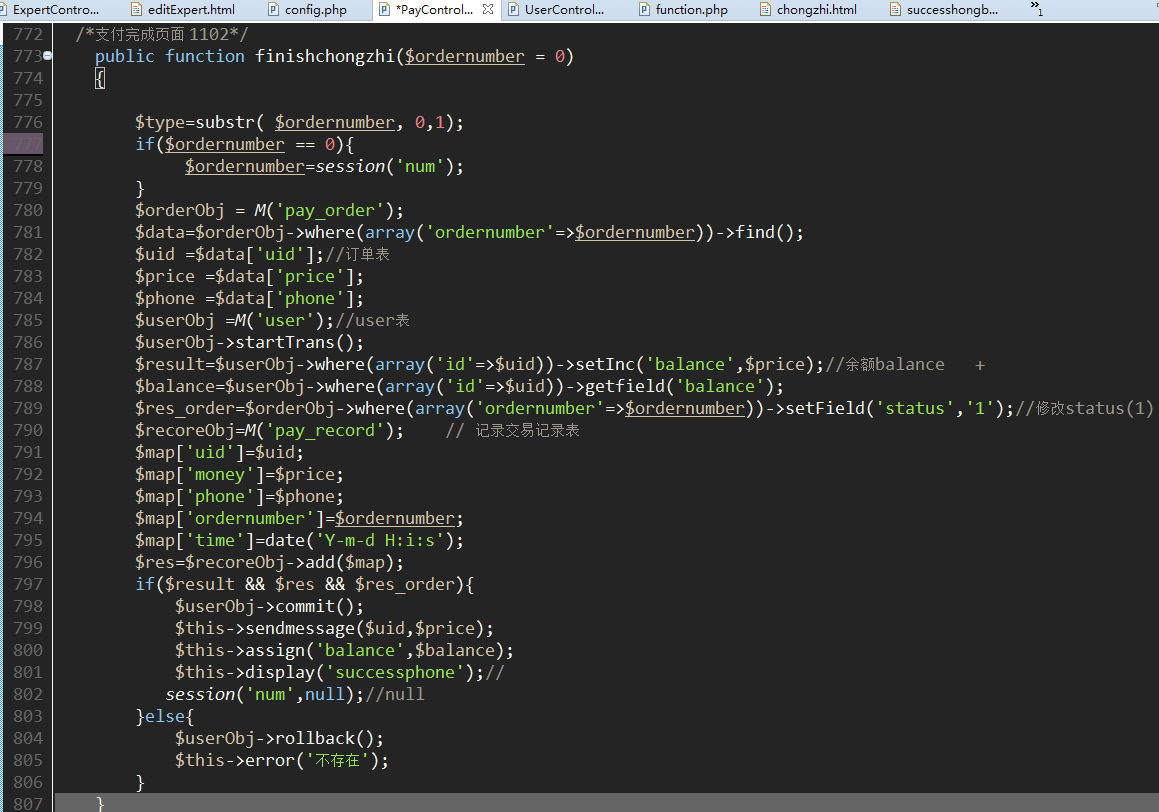Switch to the config.php tab
Viewport: 1159px width, 812px height.
pyautogui.click(x=308, y=10)
